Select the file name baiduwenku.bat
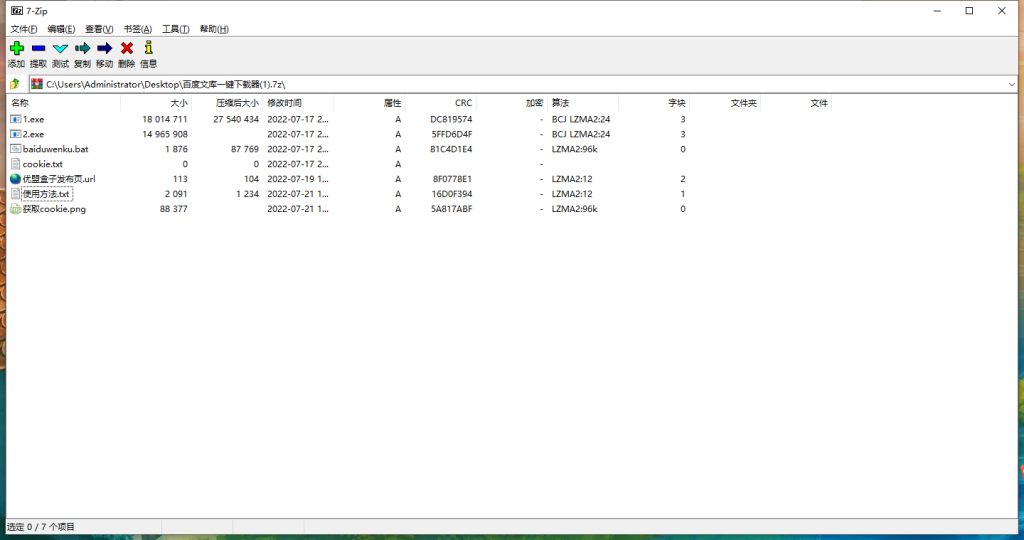The width and height of the screenshot is (1024, 540). point(56,149)
